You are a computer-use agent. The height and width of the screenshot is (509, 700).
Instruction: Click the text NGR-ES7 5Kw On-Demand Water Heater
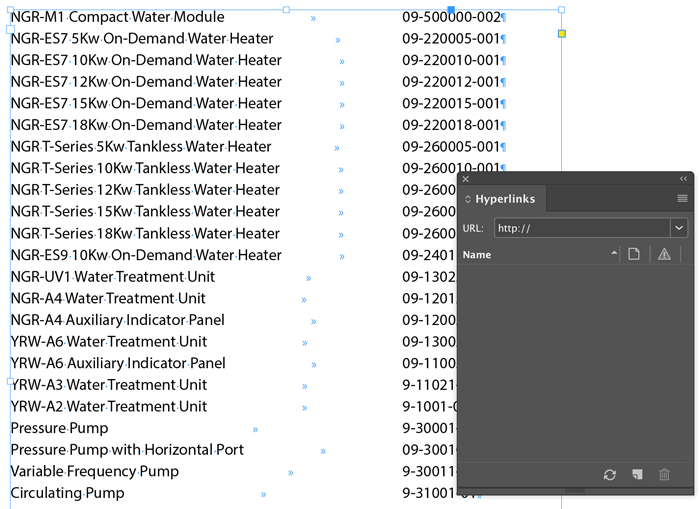click(x=142, y=38)
